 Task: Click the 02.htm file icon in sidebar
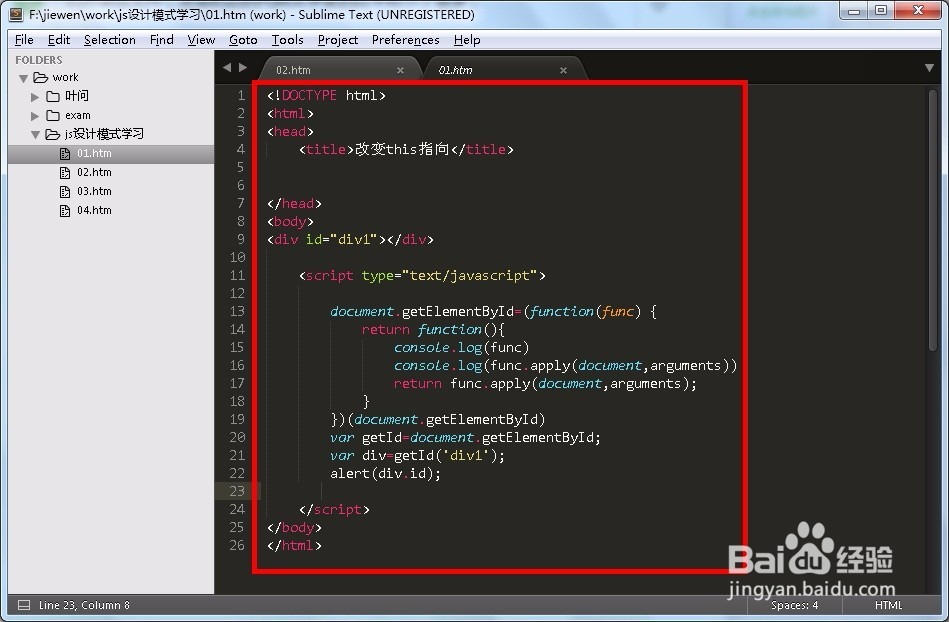click(x=63, y=172)
